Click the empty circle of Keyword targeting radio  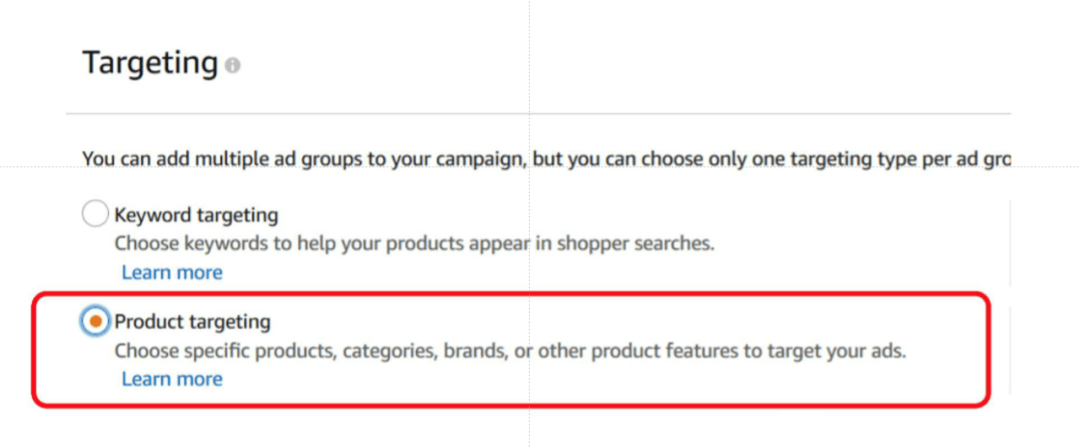(x=95, y=214)
